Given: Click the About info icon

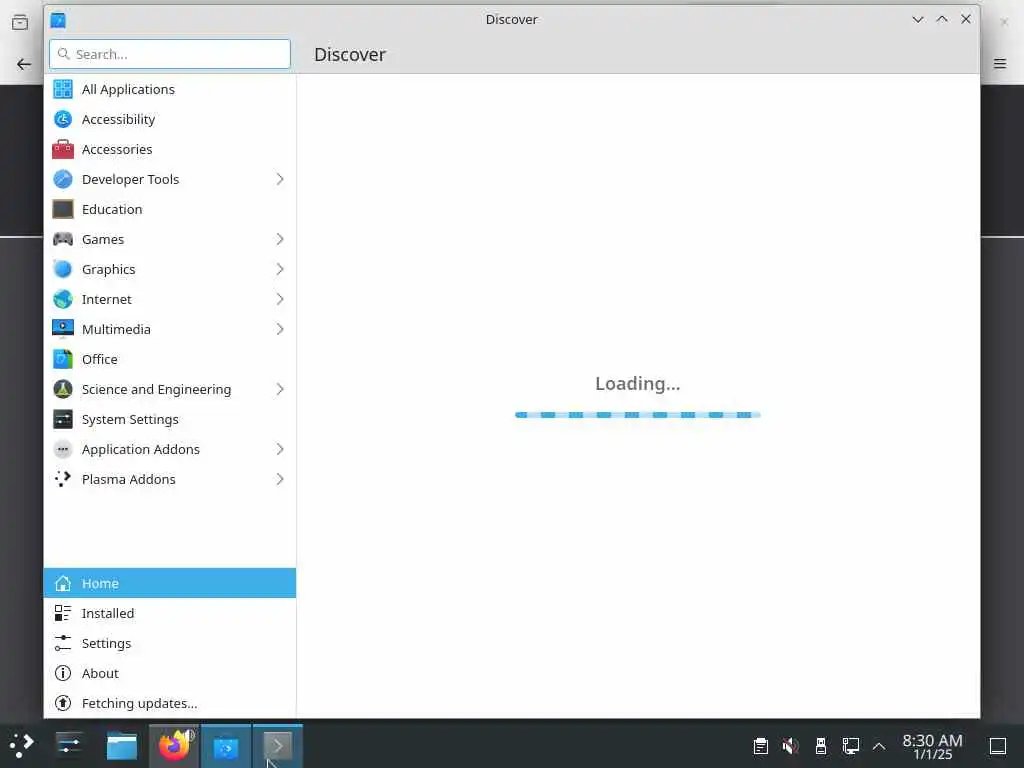Looking at the screenshot, I should click(63, 673).
